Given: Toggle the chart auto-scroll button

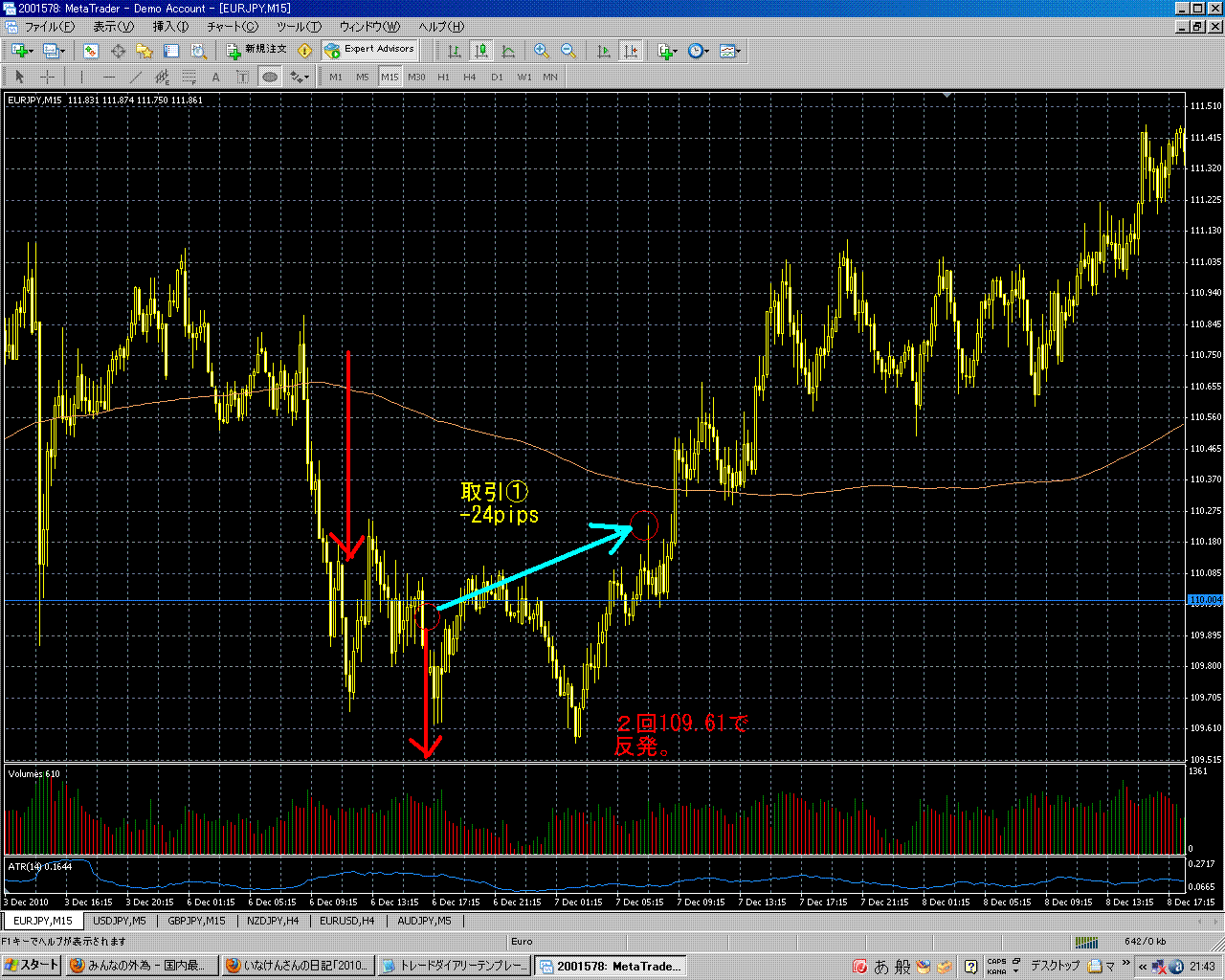Looking at the screenshot, I should 603,51.
